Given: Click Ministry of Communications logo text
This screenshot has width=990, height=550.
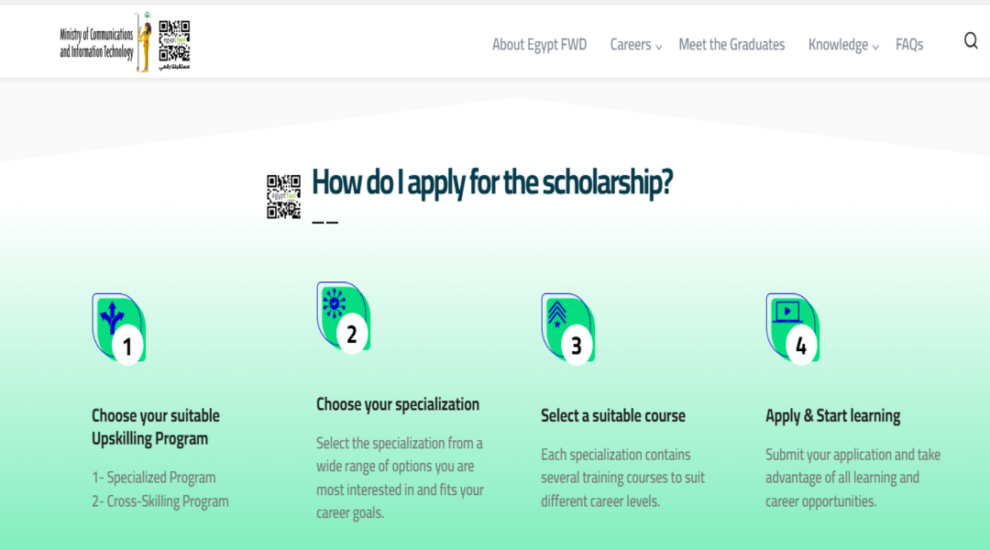Looking at the screenshot, I should (97, 43).
